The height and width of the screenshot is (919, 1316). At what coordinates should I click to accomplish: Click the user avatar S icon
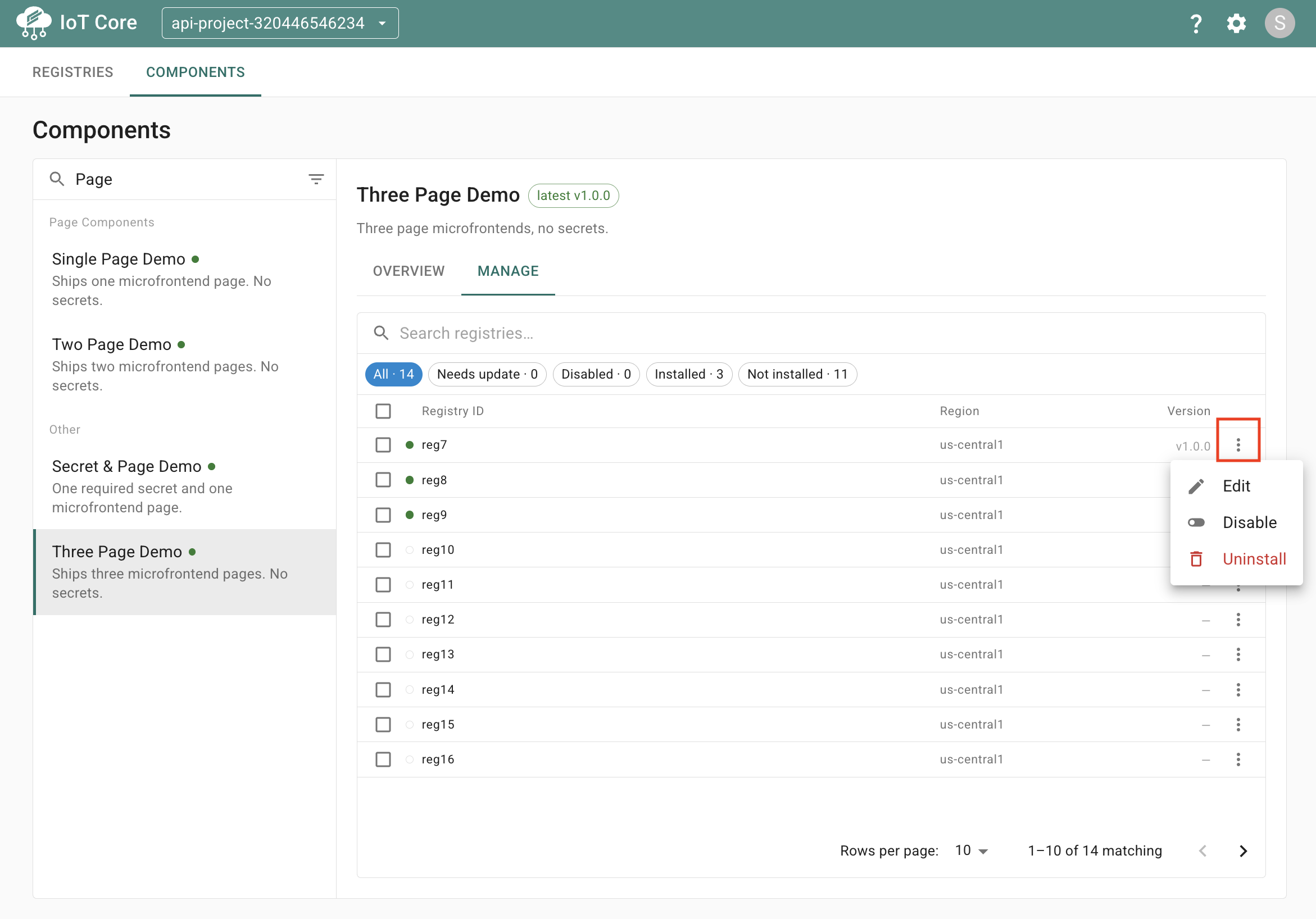[1279, 24]
